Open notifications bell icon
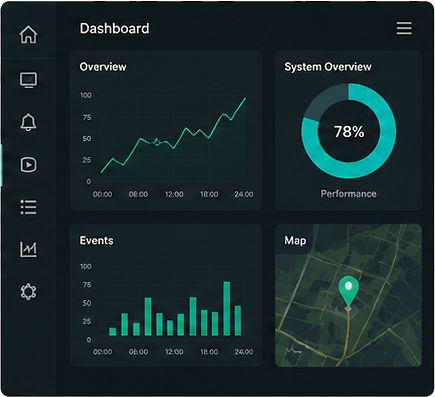The image size is (435, 397). (28, 122)
